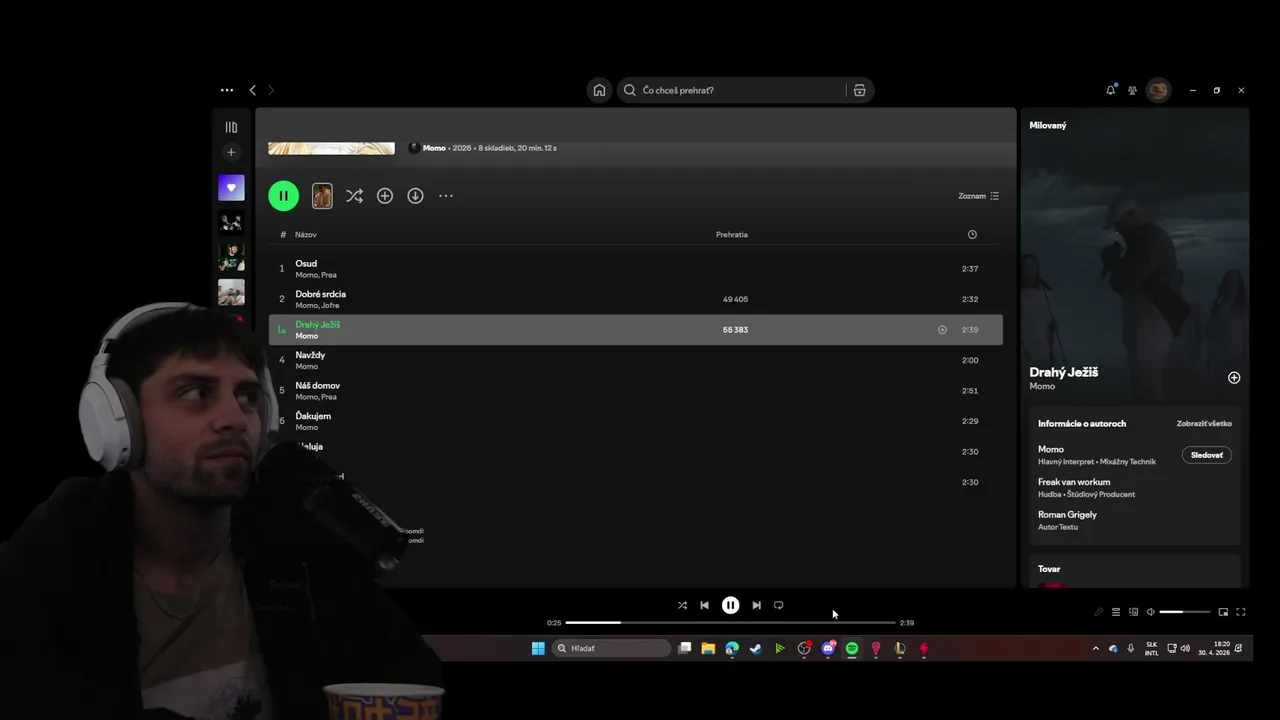Open the notifications bell
1280x720 pixels.
click(x=1110, y=90)
